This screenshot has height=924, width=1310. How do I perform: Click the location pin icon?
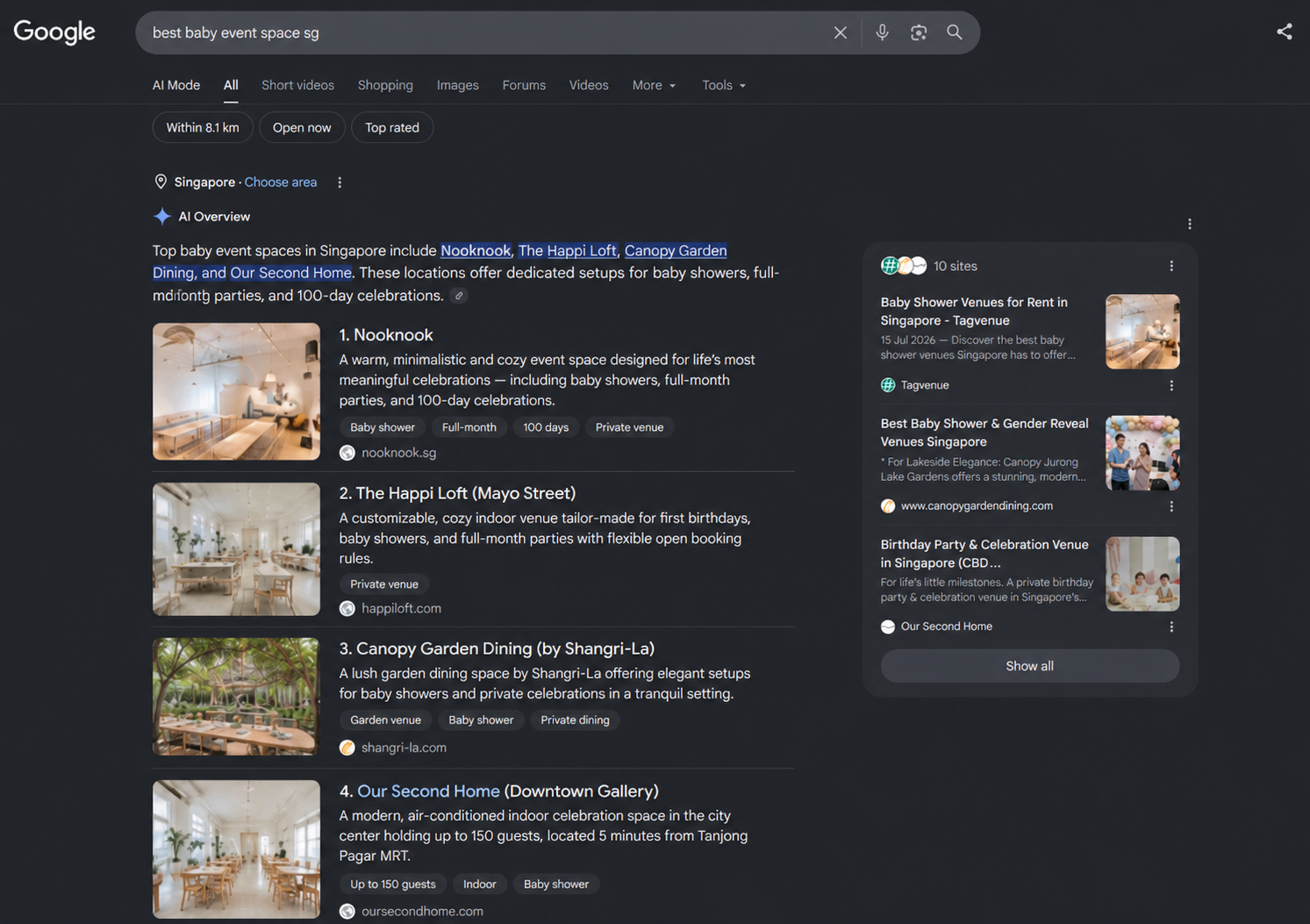pos(161,182)
